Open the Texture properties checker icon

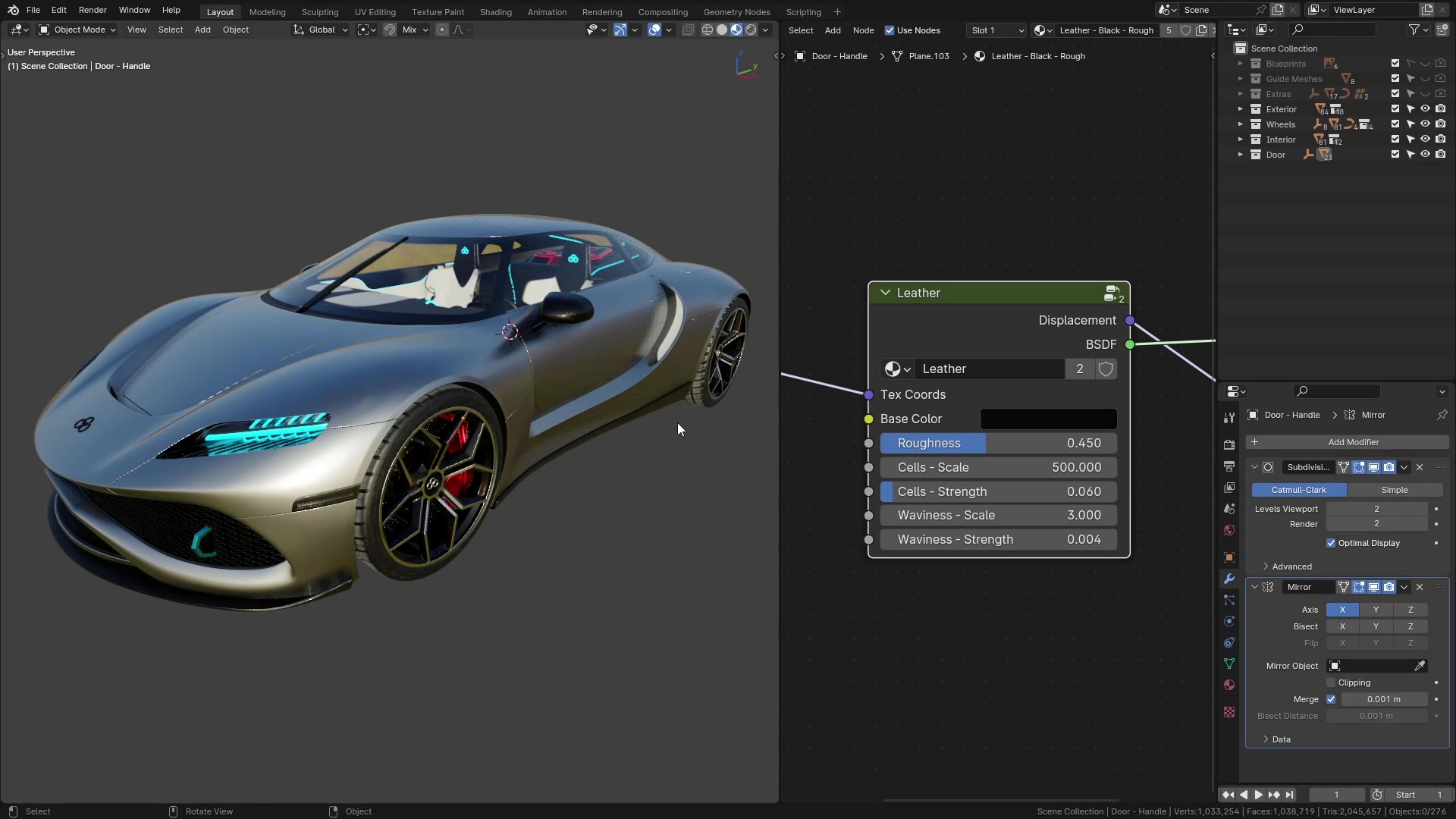1229,712
